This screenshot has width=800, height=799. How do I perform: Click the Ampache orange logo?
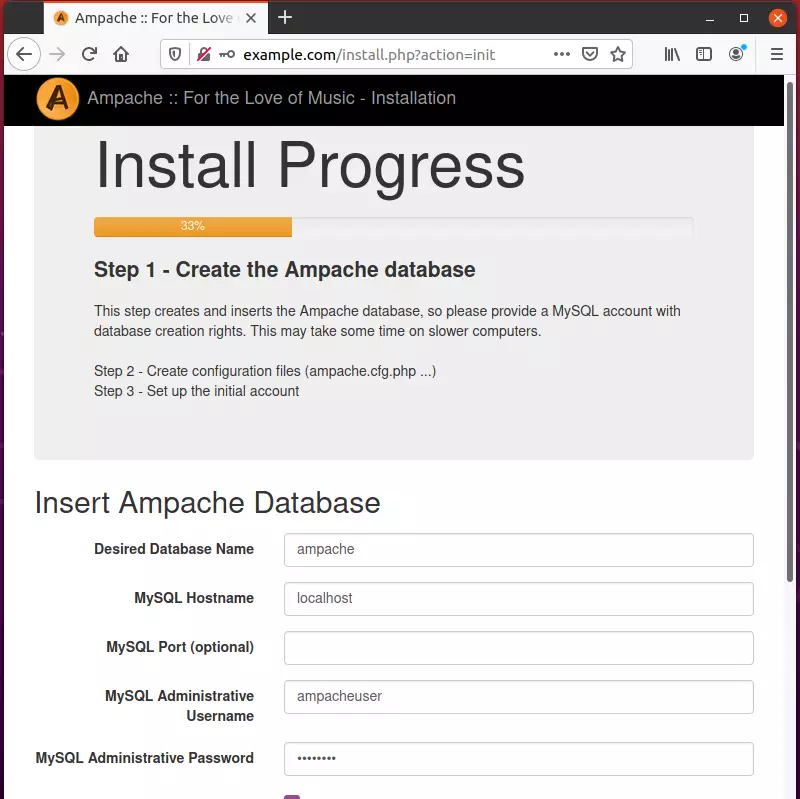(58, 98)
